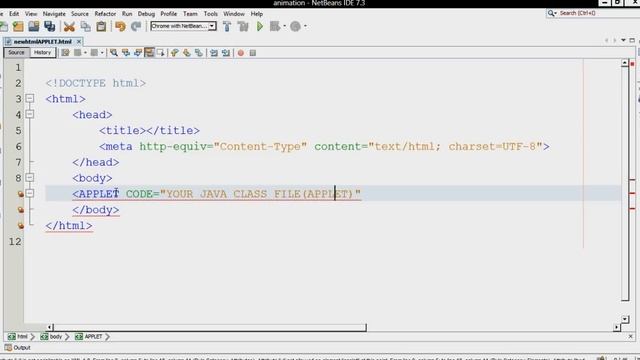Start macro recording with red circle icon
Viewport: 640px width, 360px height.
241,53
